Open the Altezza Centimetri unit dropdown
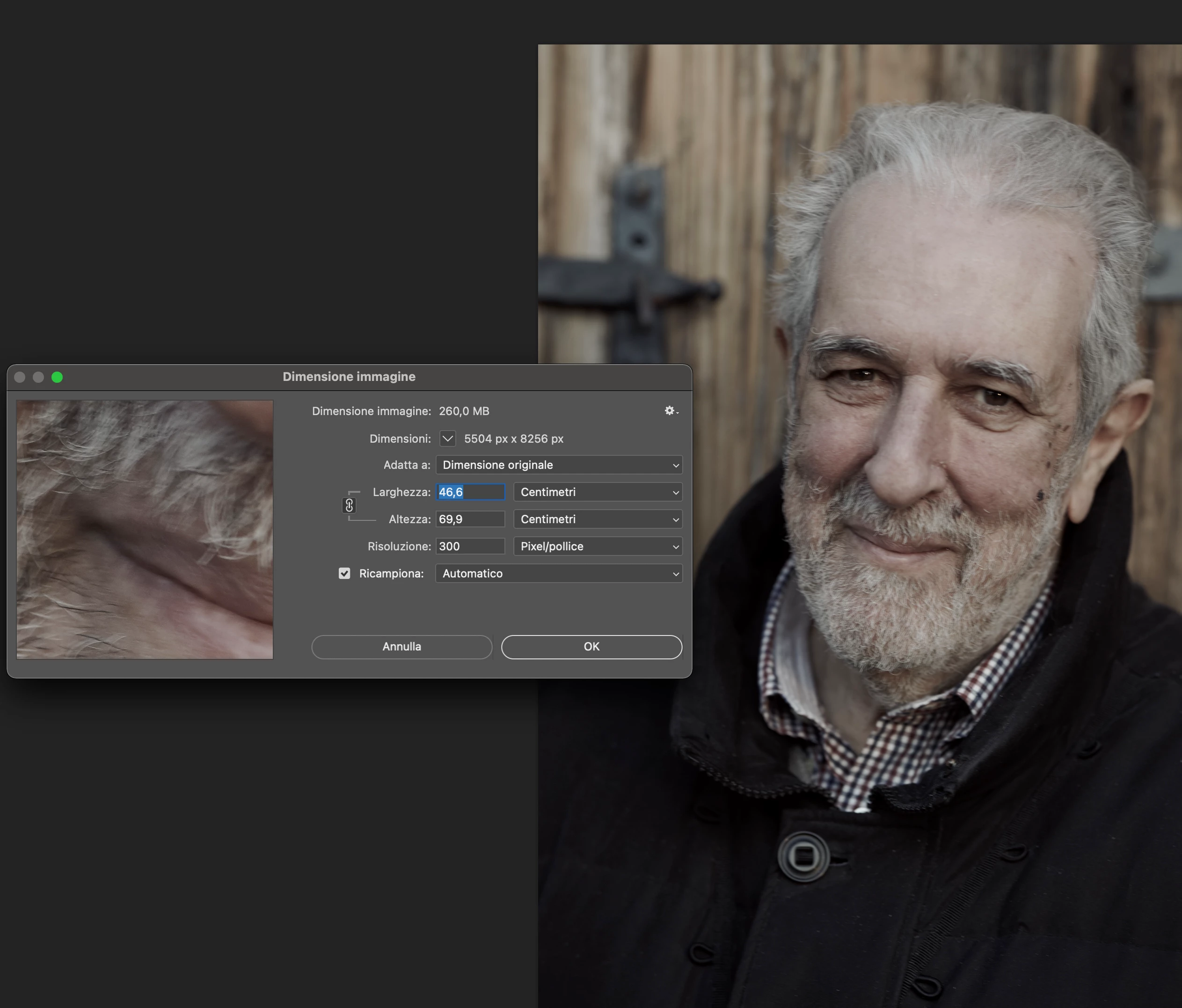This screenshot has width=1182, height=1008. (x=597, y=519)
